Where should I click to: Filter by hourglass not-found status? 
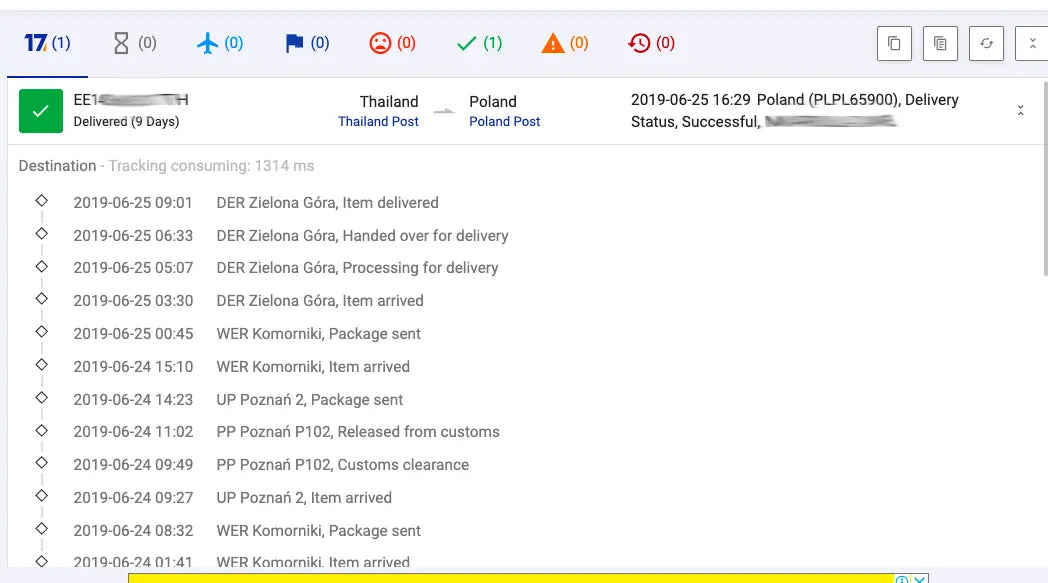tap(134, 43)
